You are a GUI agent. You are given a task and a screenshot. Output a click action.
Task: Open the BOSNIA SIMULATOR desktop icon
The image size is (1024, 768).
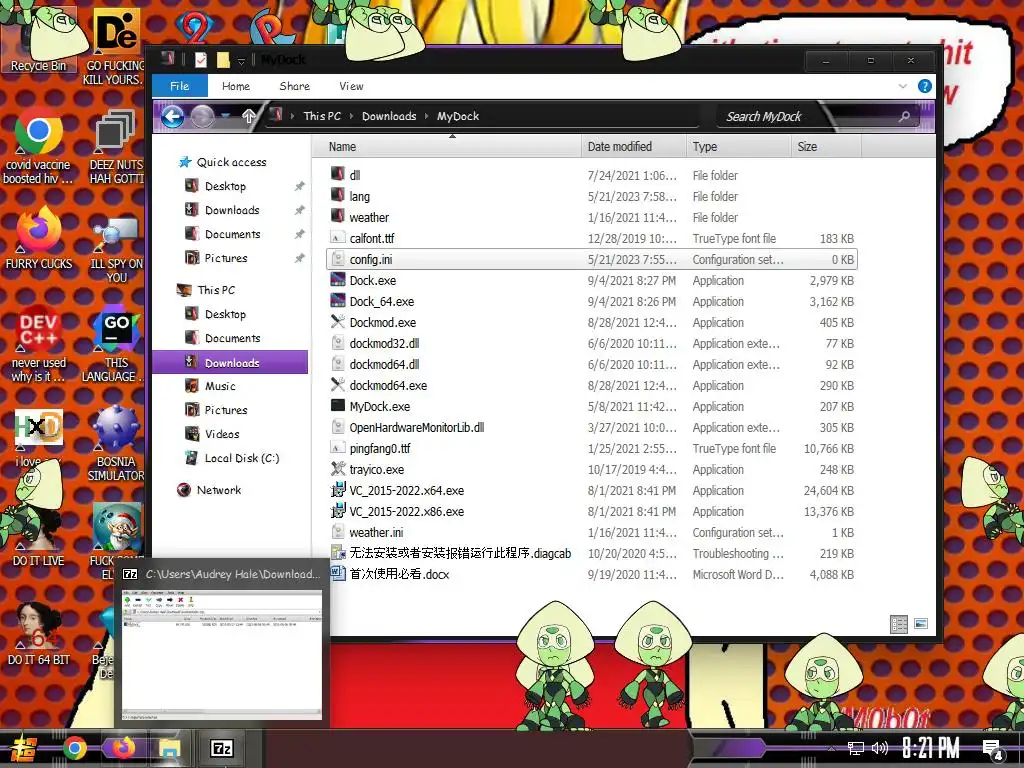coord(116,444)
